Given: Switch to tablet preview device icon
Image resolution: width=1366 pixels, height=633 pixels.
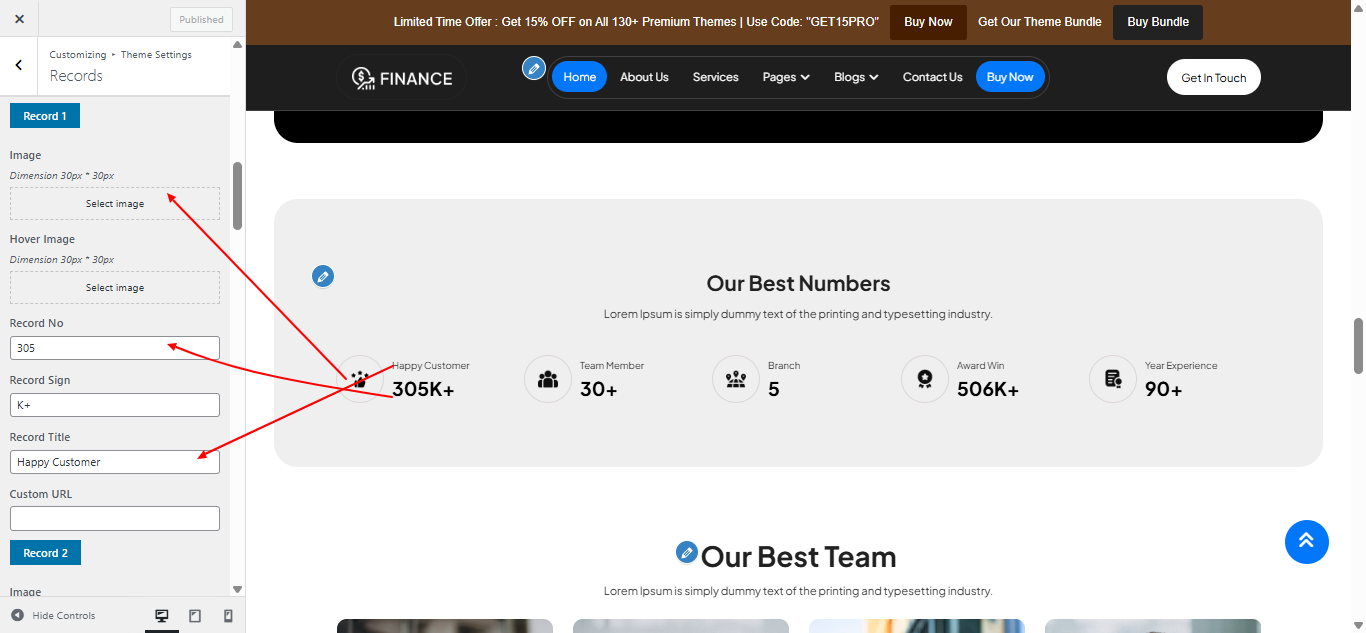Looking at the screenshot, I should click(195, 616).
